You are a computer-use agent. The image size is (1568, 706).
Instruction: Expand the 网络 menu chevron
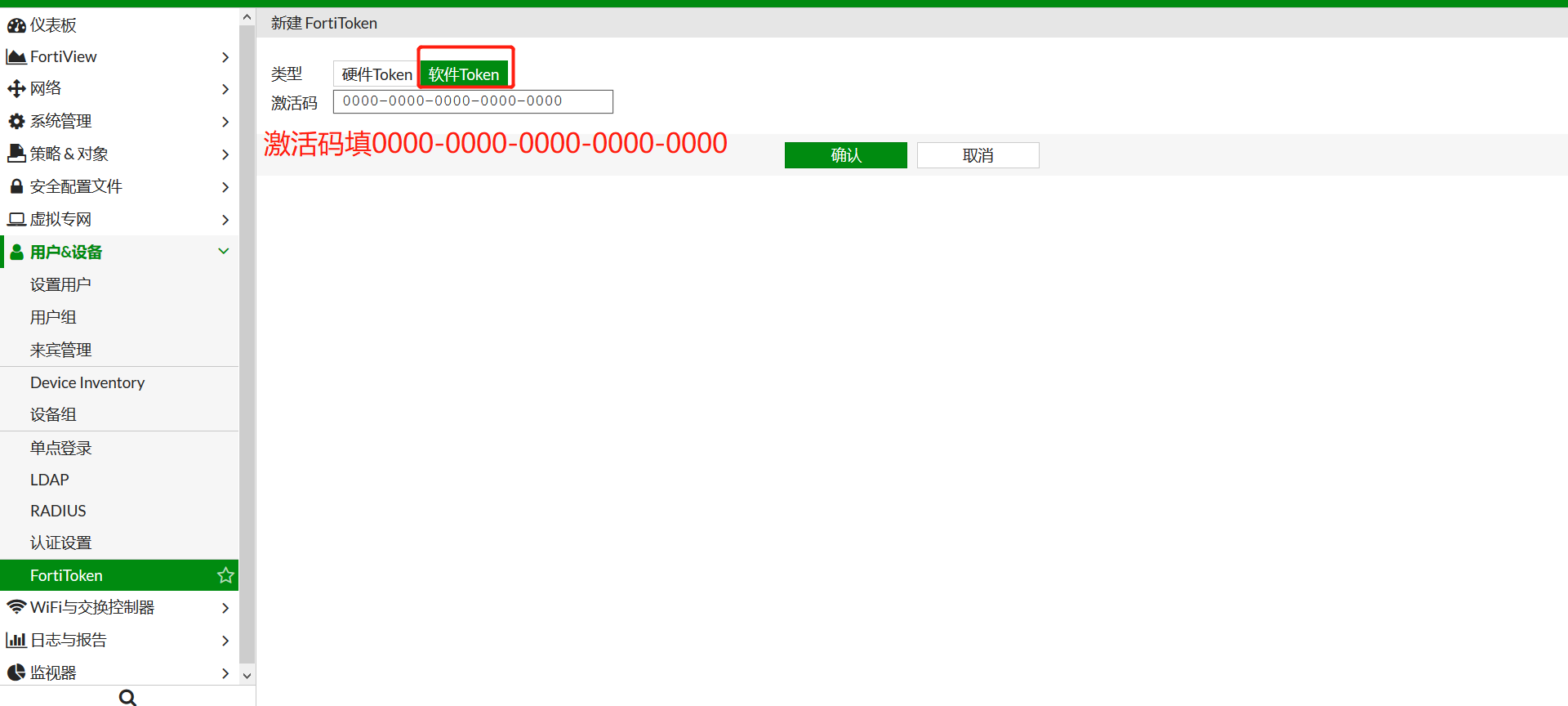pyautogui.click(x=225, y=89)
